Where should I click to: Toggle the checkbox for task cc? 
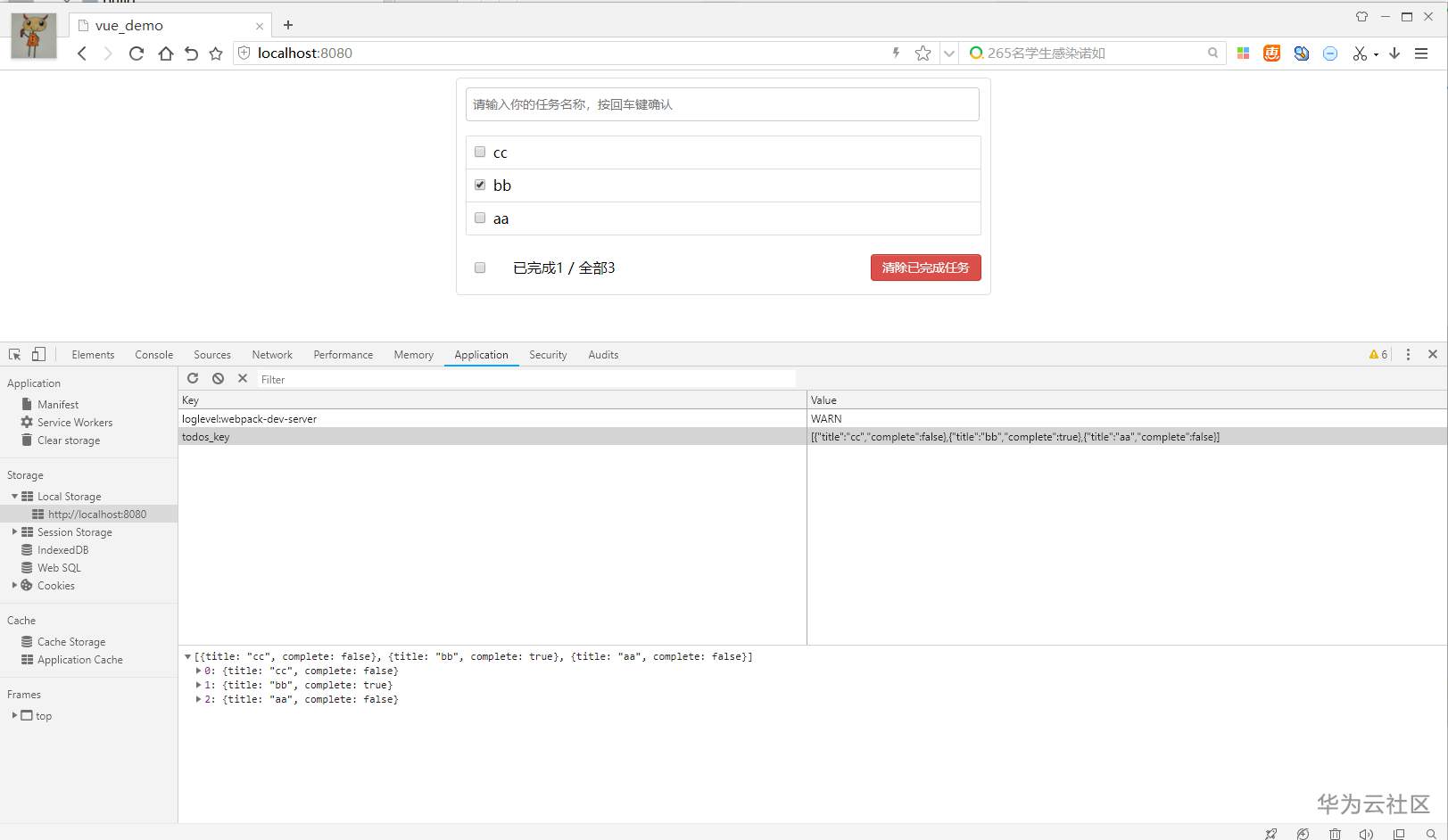click(480, 152)
